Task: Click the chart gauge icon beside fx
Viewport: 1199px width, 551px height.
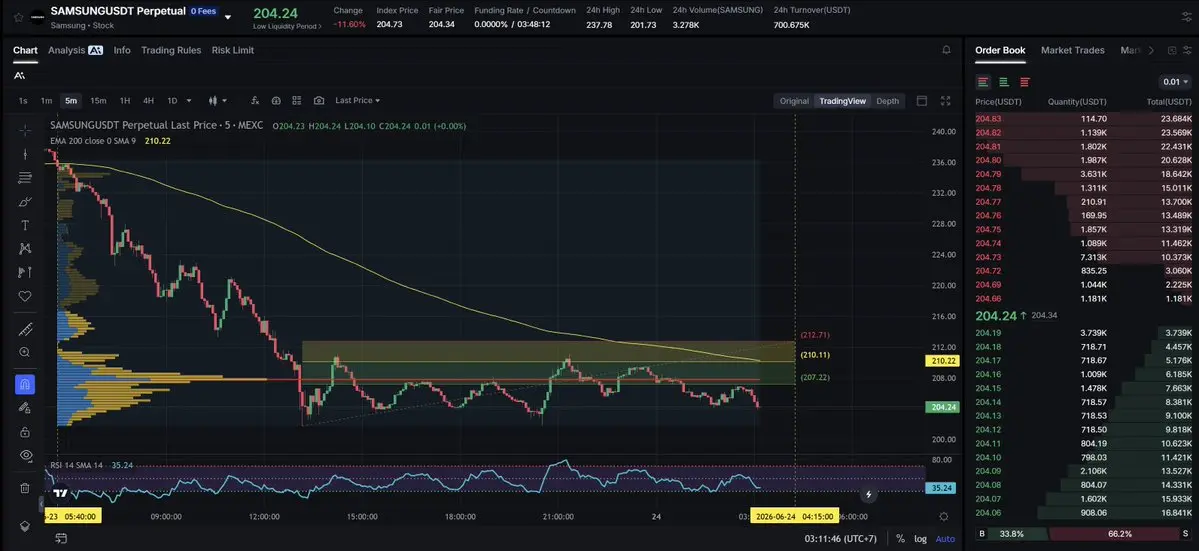Action: click(x=276, y=101)
